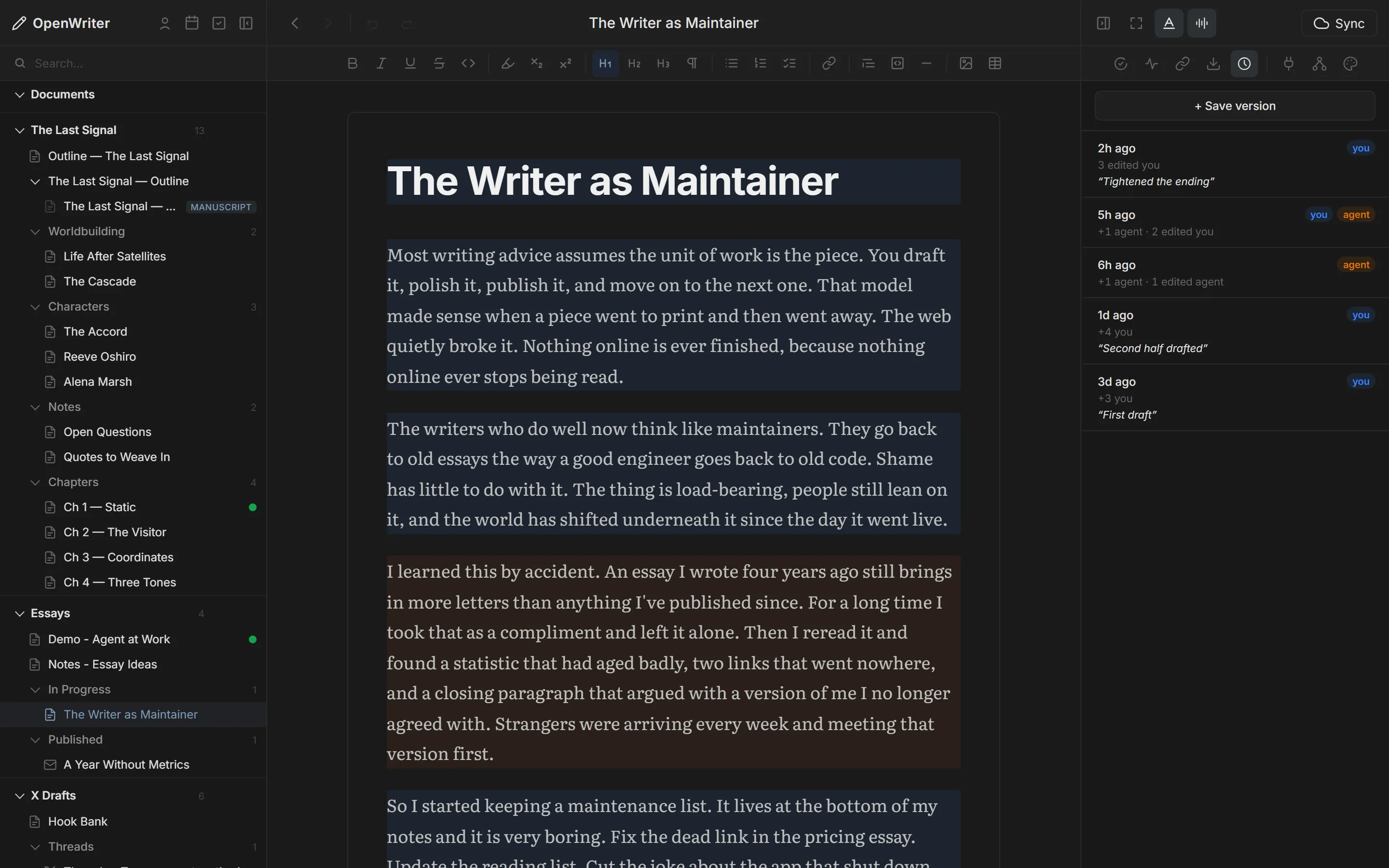Insert a table
Image resolution: width=1389 pixels, height=868 pixels.
tap(995, 63)
